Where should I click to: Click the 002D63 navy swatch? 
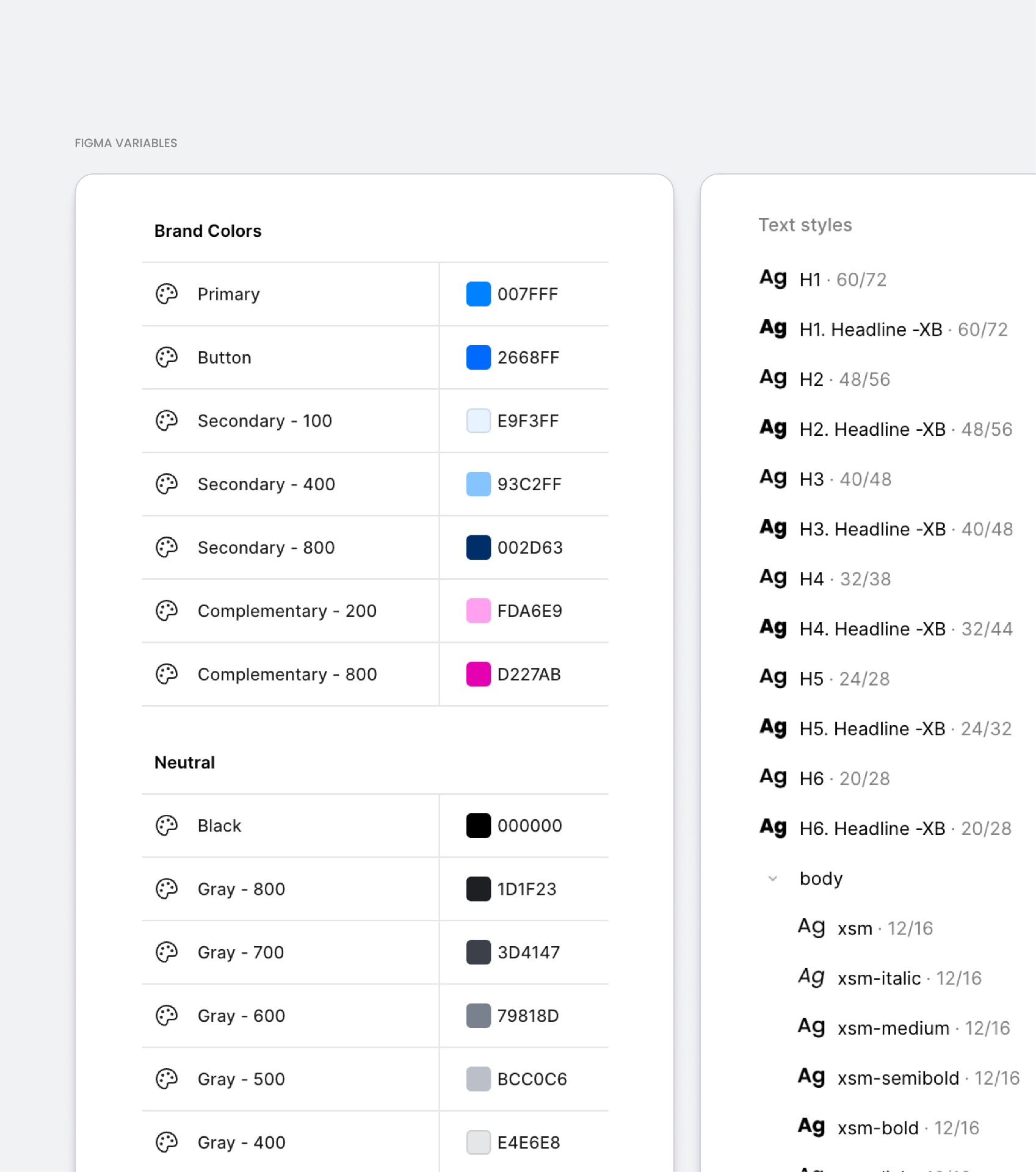(x=479, y=548)
